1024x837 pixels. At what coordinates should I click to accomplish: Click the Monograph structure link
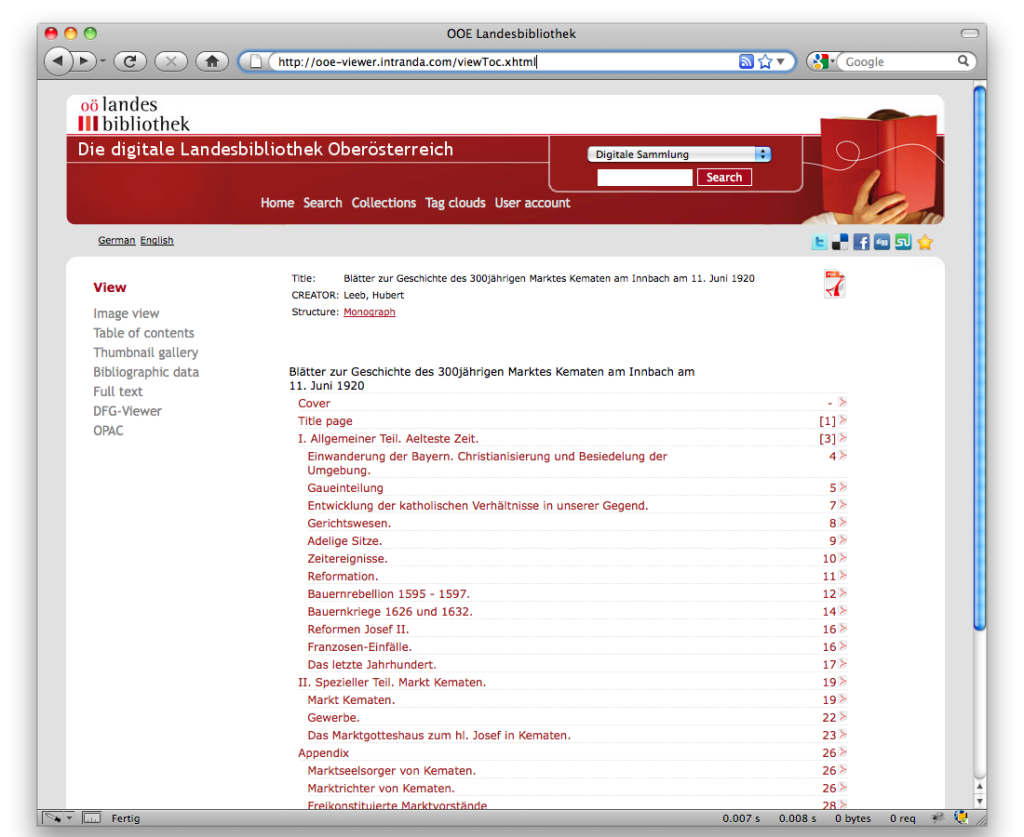(369, 312)
